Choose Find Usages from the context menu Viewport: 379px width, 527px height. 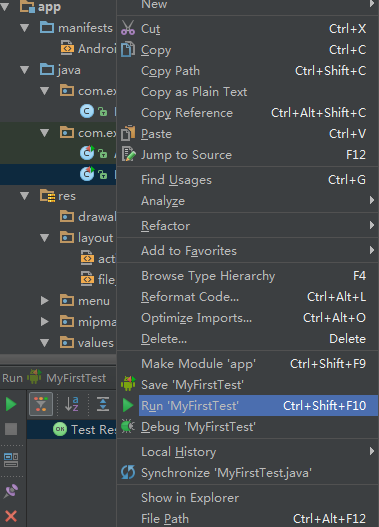coord(248,179)
